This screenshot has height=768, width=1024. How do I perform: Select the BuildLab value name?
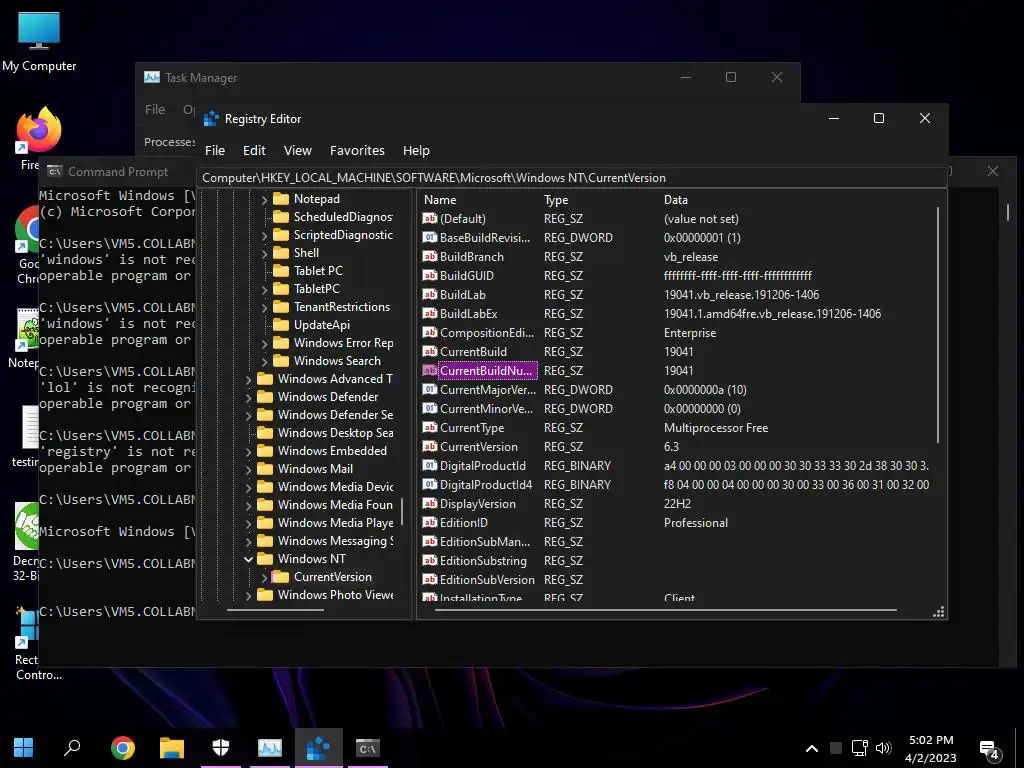462,295
